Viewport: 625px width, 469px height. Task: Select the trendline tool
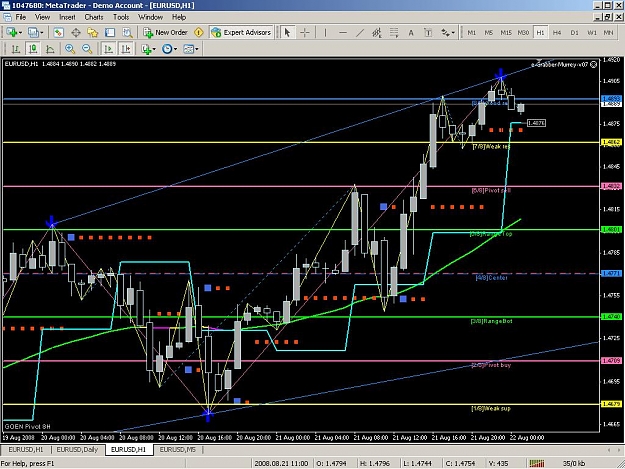360,33
